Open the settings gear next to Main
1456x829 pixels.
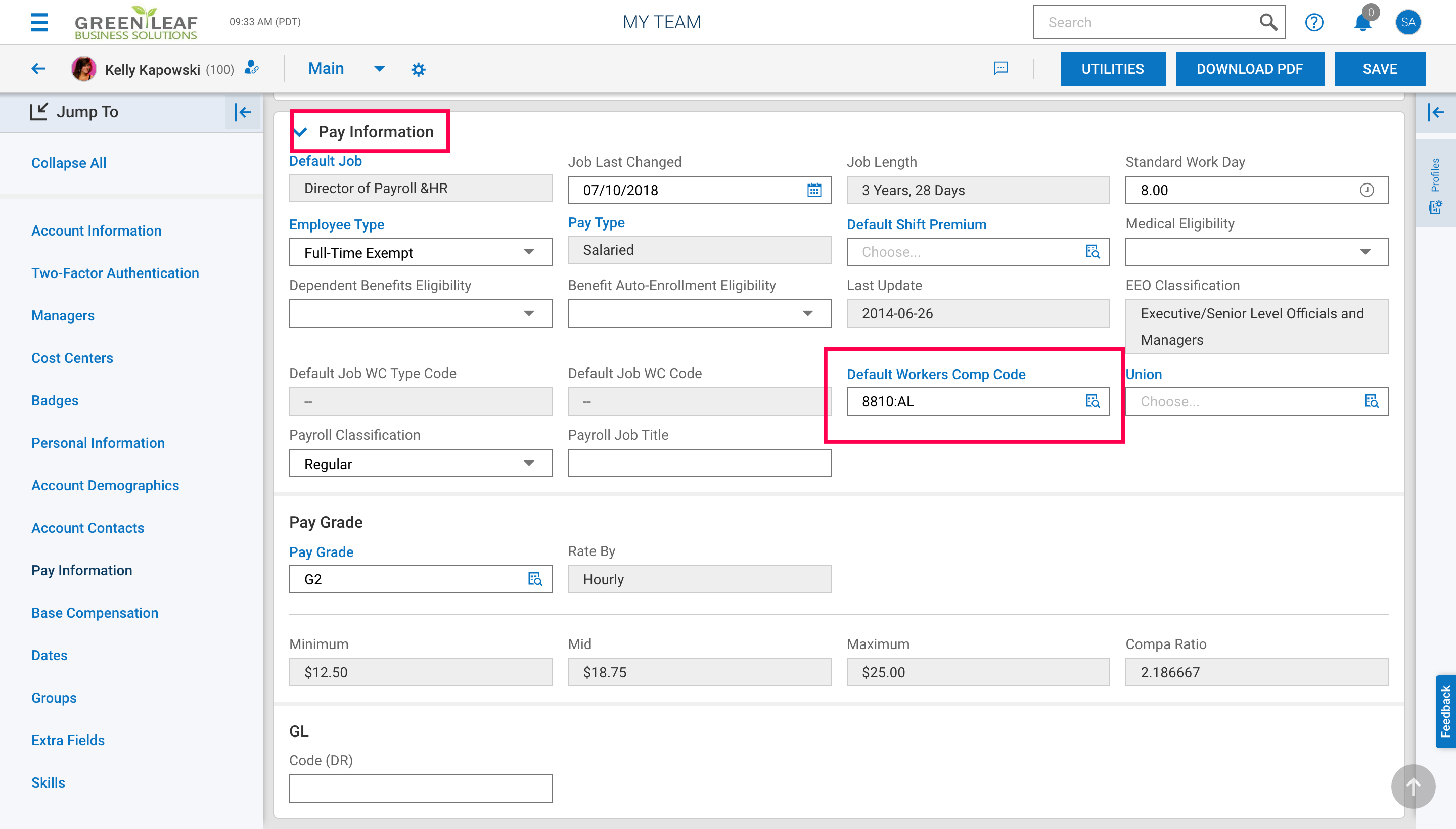(418, 69)
